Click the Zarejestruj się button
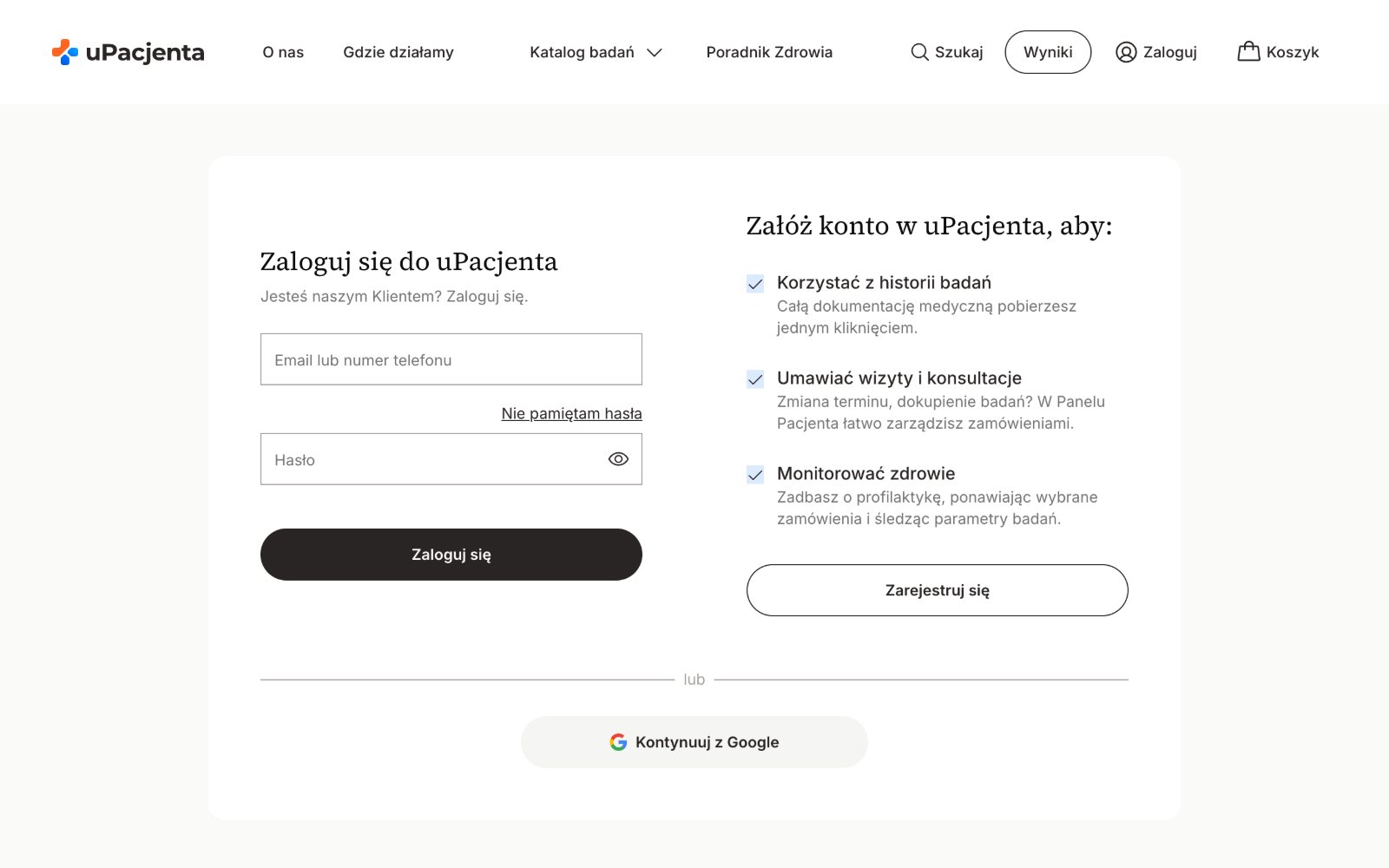1389x868 pixels. [938, 590]
